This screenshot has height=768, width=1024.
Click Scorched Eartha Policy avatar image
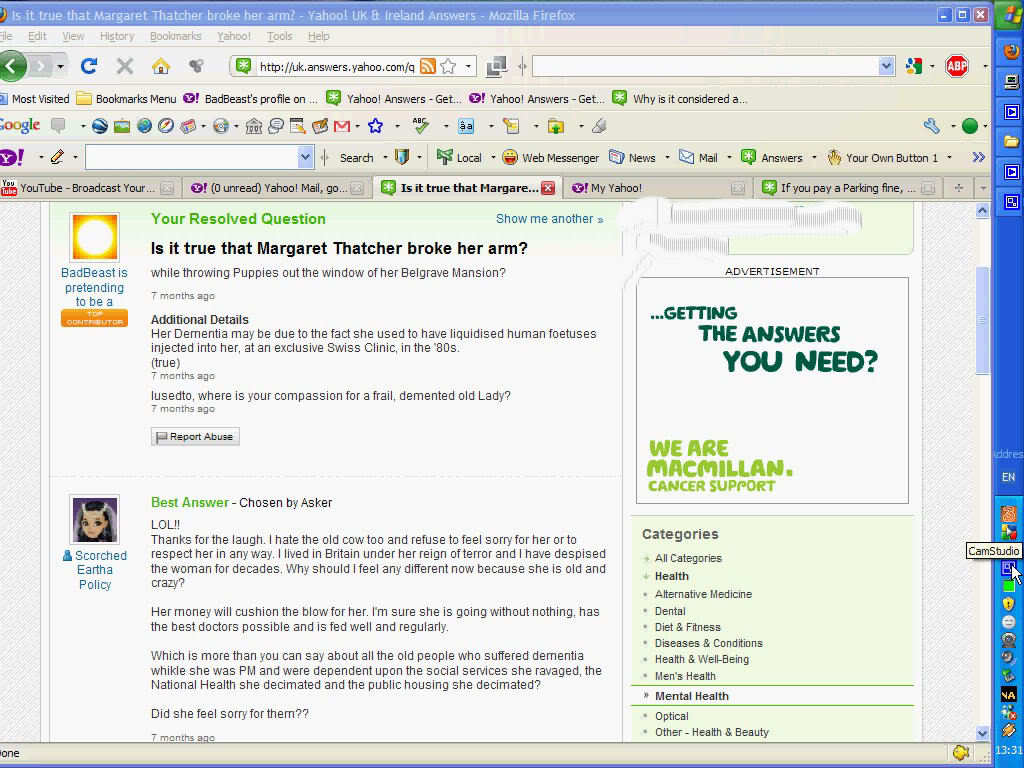95,519
